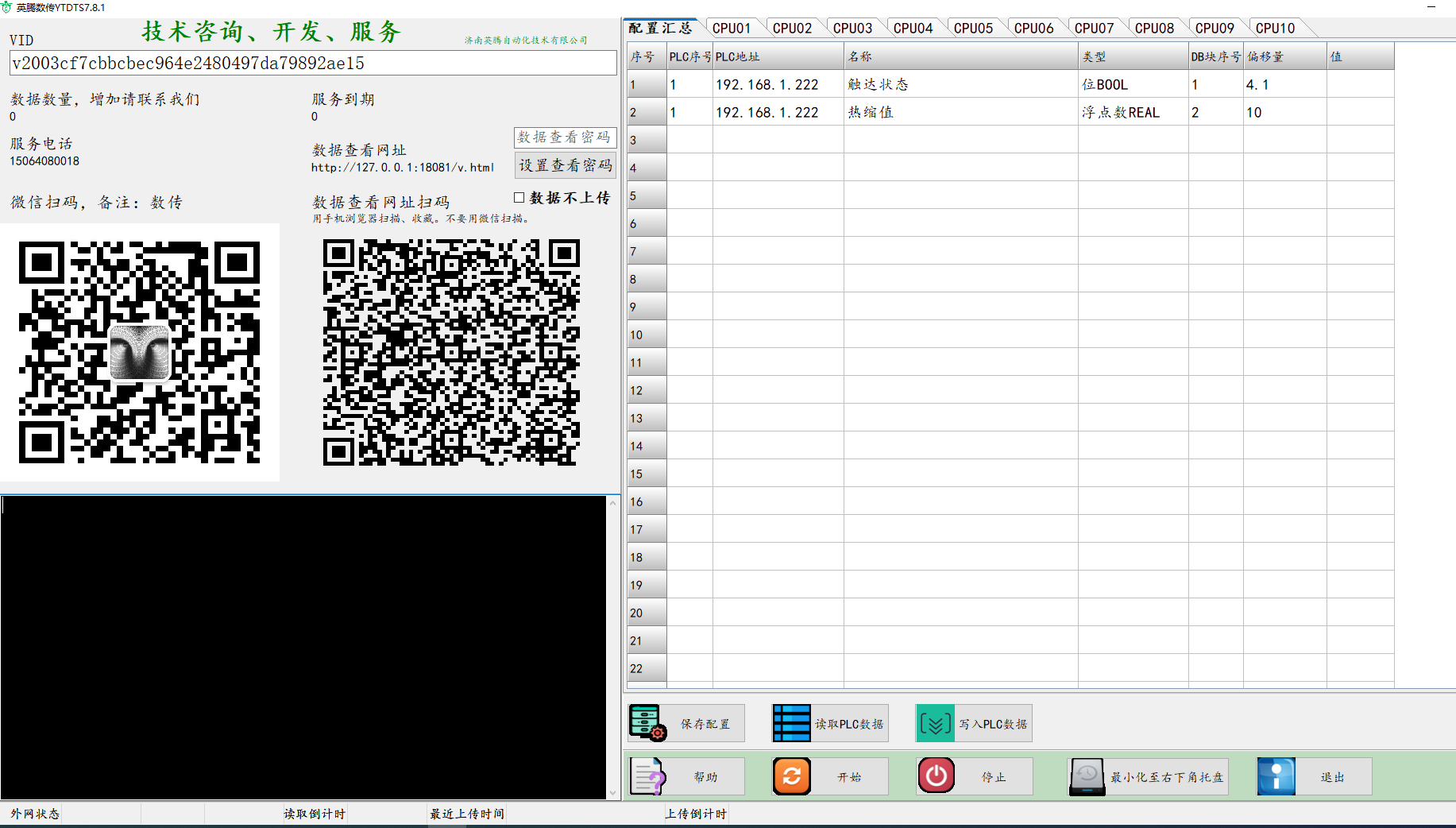This screenshot has width=1456, height=828.
Task: Open the CPU09 tab
Action: 1215,28
